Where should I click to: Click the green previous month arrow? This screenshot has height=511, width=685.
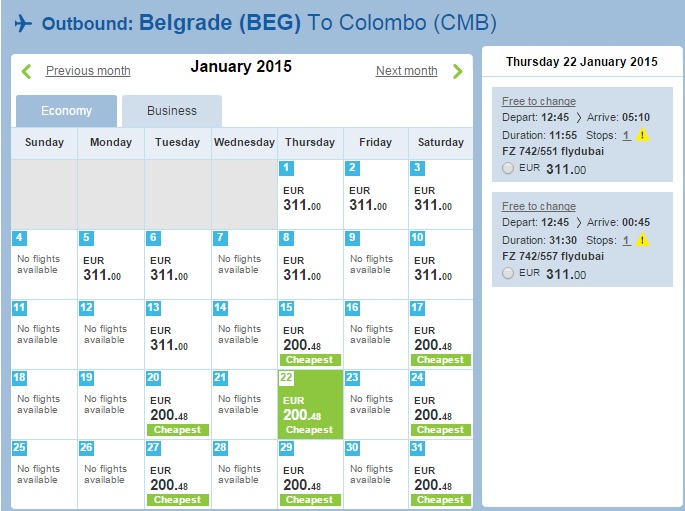[26, 71]
